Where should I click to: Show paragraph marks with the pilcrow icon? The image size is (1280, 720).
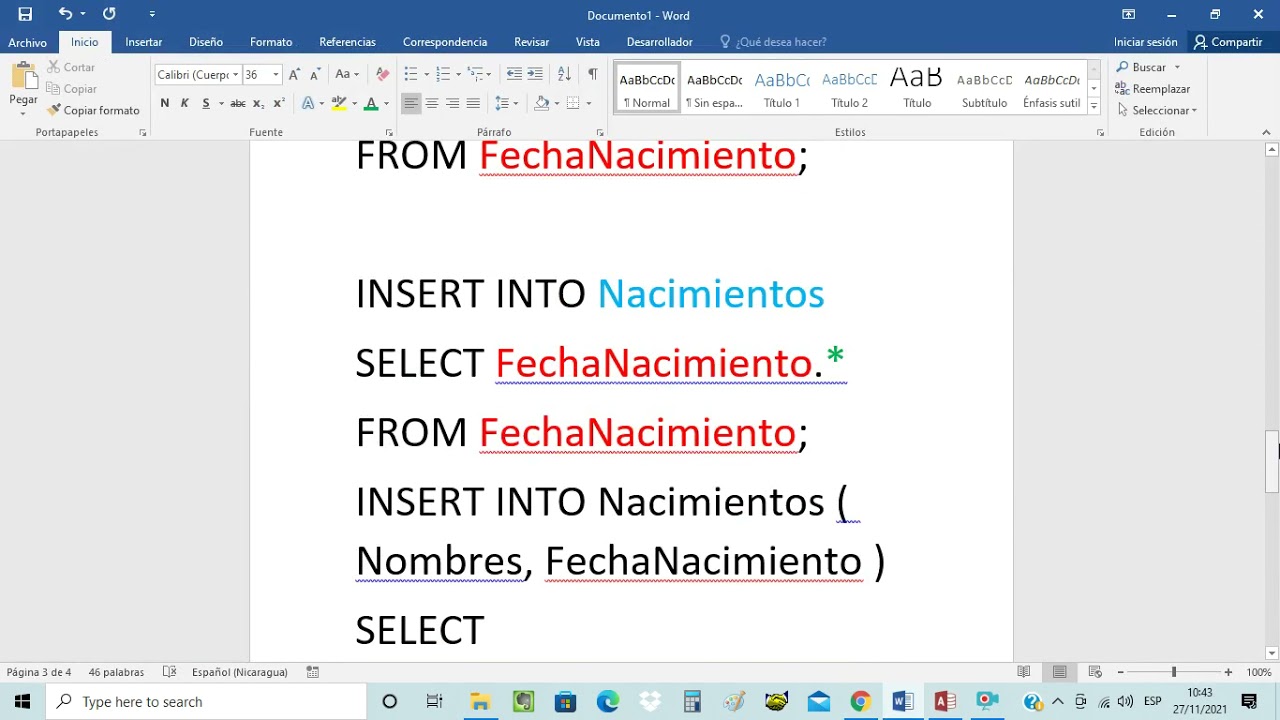click(x=592, y=75)
